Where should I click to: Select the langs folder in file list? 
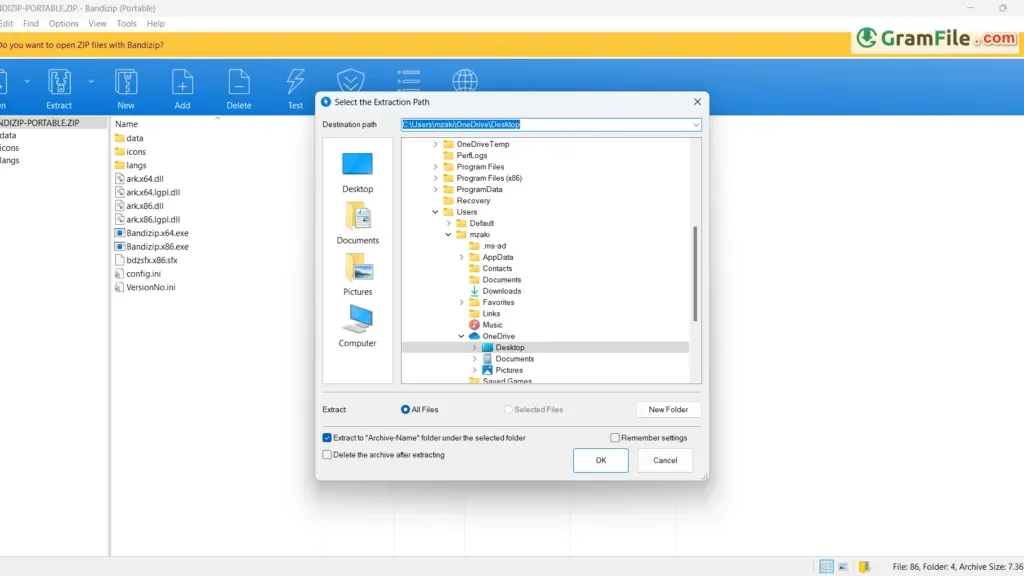131,165
